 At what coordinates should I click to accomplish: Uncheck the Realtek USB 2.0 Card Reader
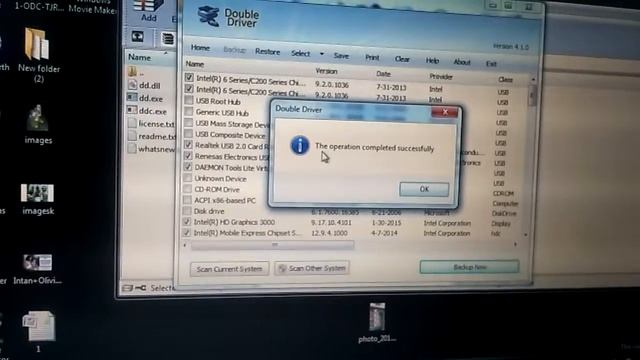pos(188,145)
